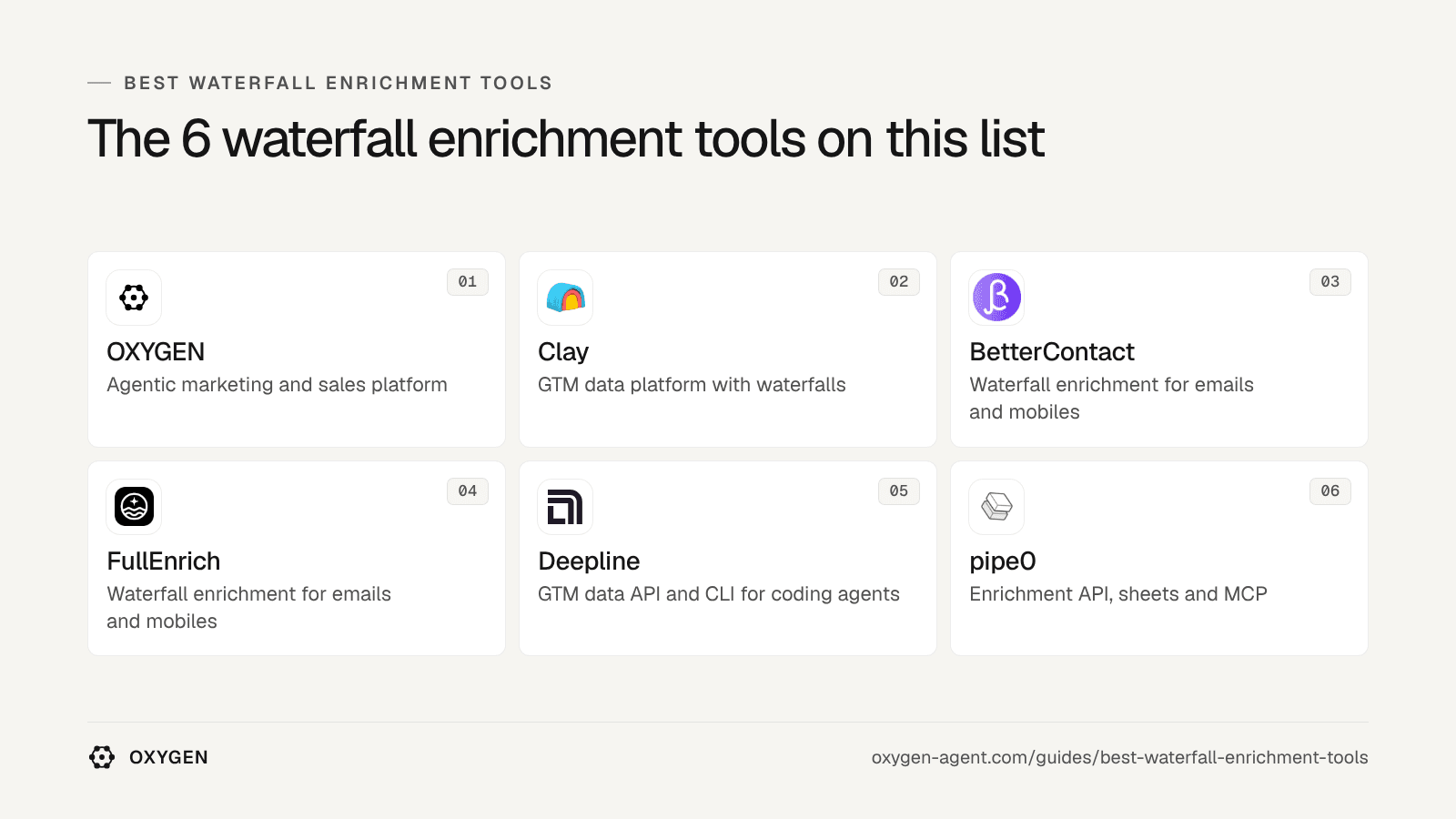Click the 'BEST WATERFALL ENRICHMENT TOOLS' eyebrow label
The width and height of the screenshot is (1456, 819).
point(339,83)
